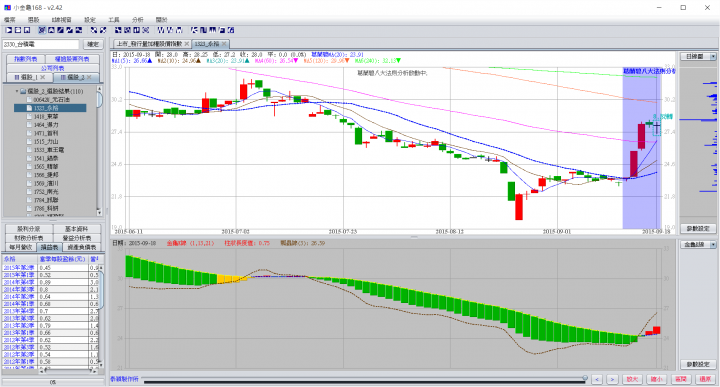Click the file icon next to 1418_東華

tap(29, 116)
